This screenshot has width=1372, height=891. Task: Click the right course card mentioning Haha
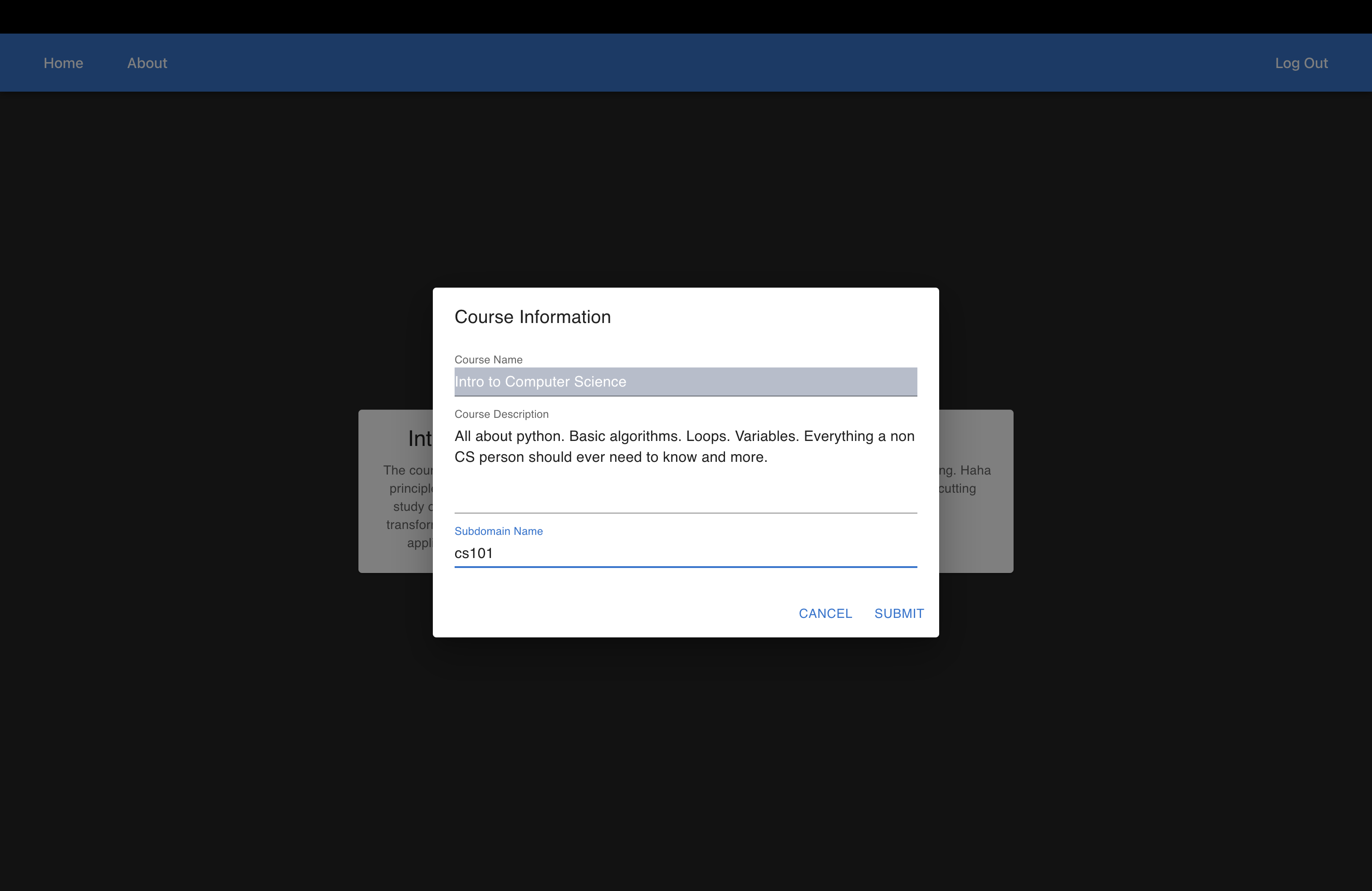975,519
